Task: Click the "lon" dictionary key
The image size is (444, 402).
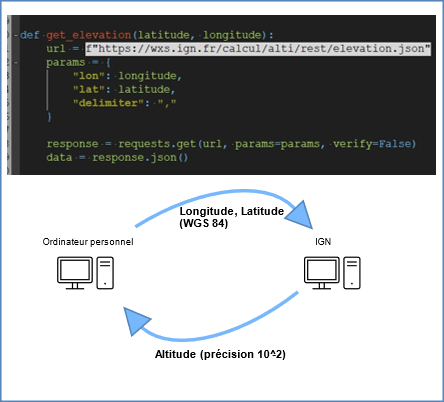Action: [x=89, y=76]
